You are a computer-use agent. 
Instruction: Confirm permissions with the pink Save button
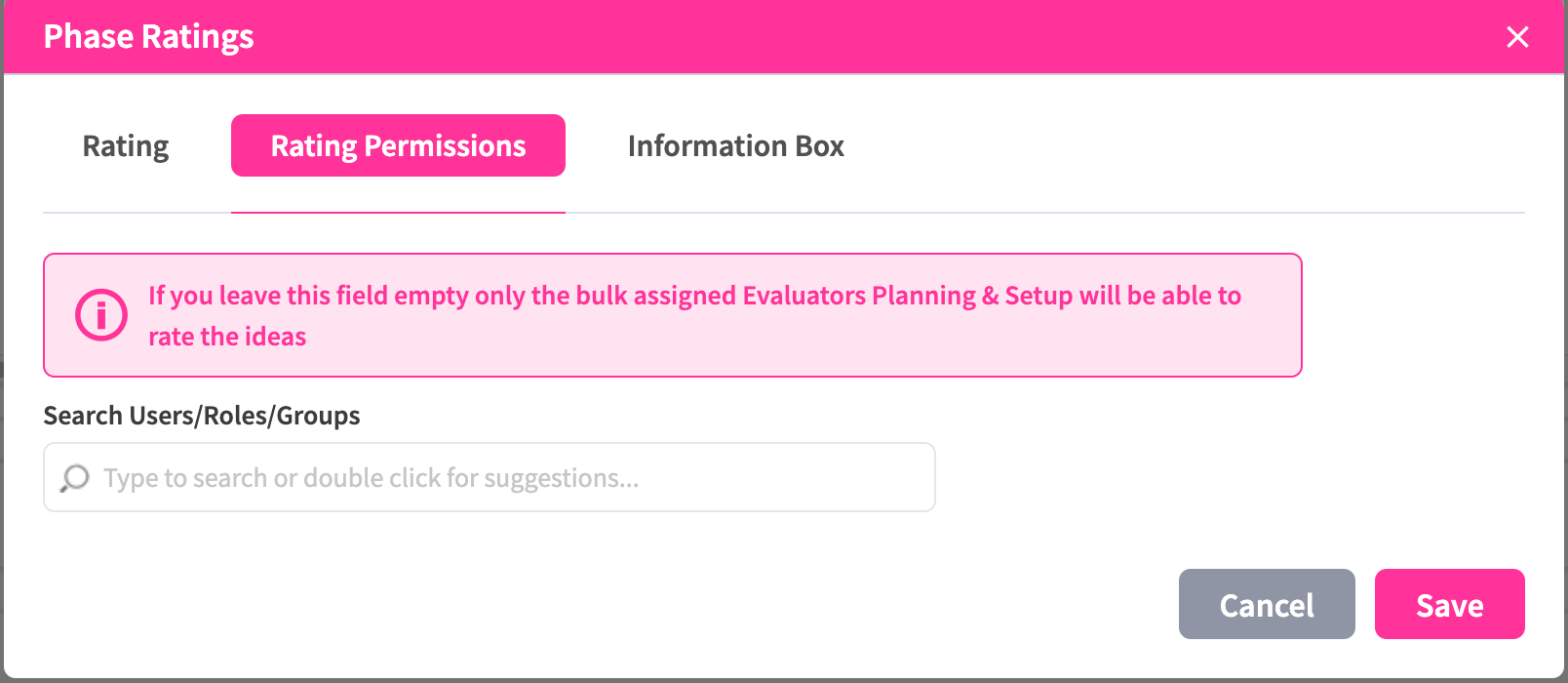point(1449,605)
